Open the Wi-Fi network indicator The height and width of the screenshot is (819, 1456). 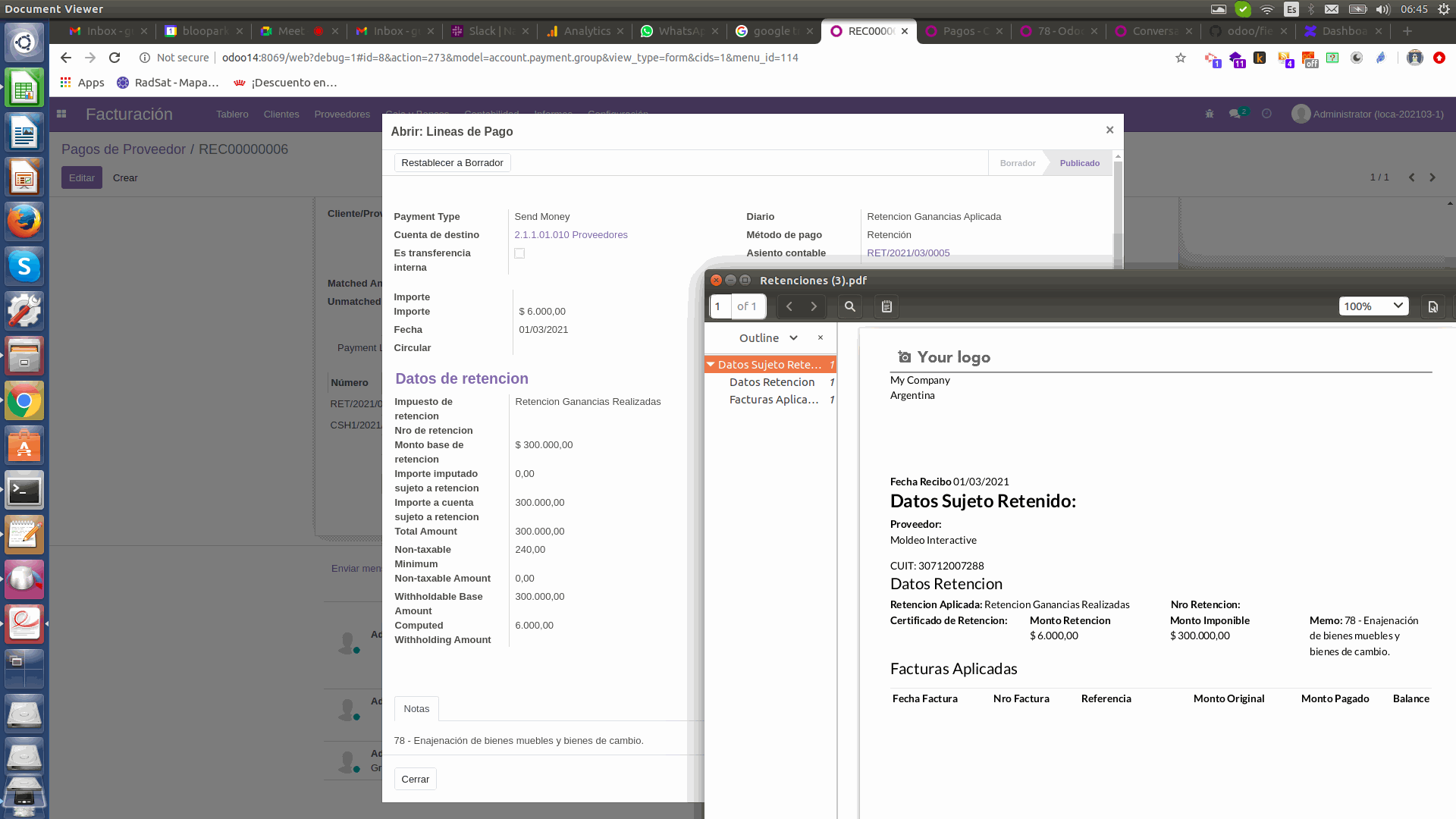click(1267, 9)
